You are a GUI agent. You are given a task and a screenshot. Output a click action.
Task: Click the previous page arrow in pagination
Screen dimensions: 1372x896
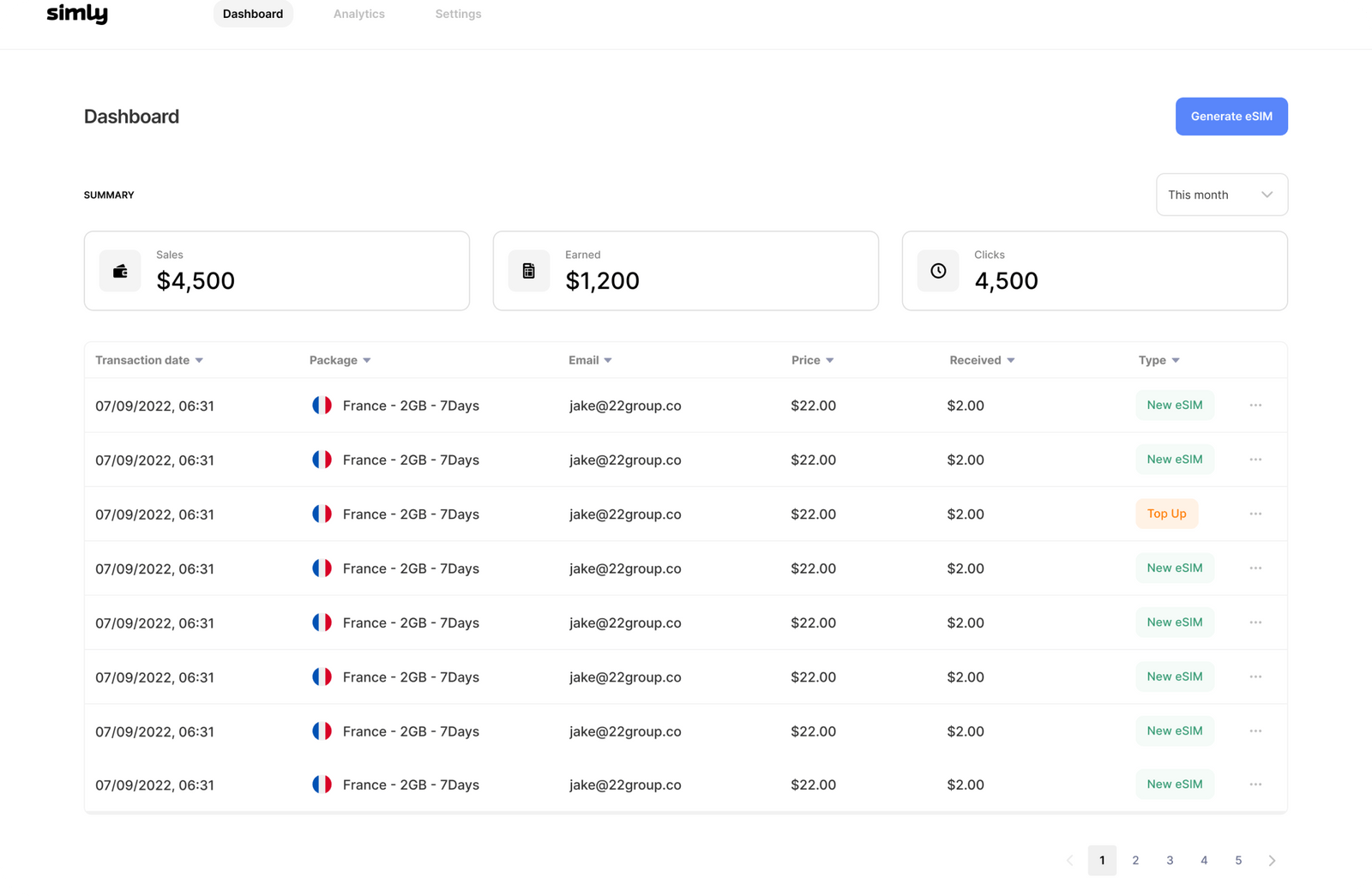tap(1069, 860)
